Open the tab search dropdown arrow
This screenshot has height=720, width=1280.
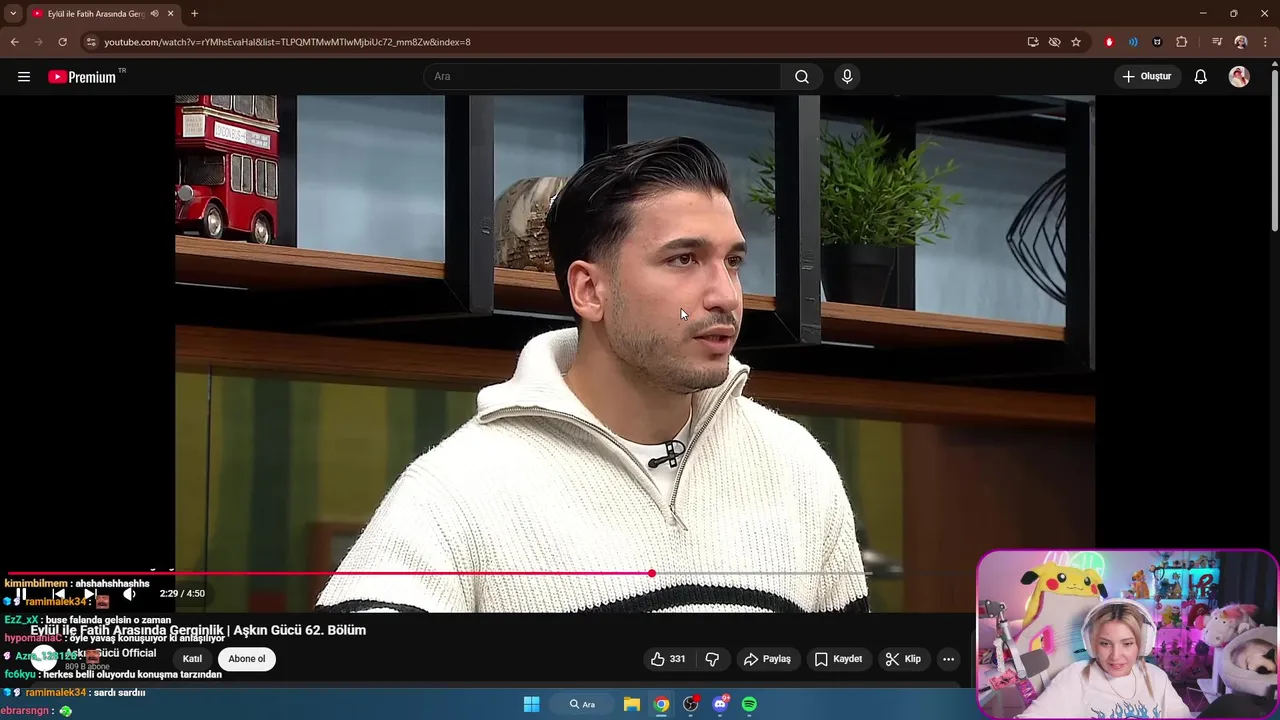[x=13, y=13]
